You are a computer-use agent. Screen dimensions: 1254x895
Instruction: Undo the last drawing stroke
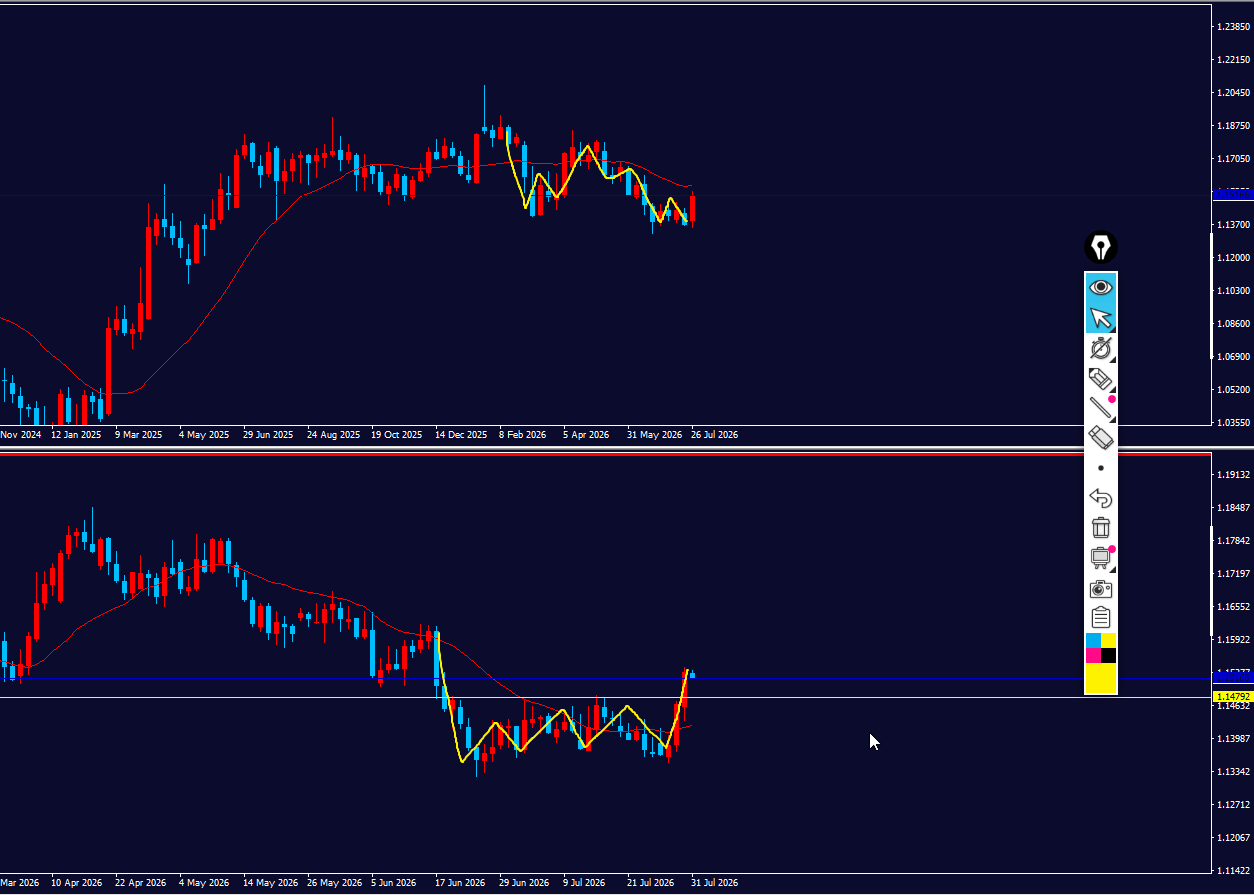tap(1101, 498)
